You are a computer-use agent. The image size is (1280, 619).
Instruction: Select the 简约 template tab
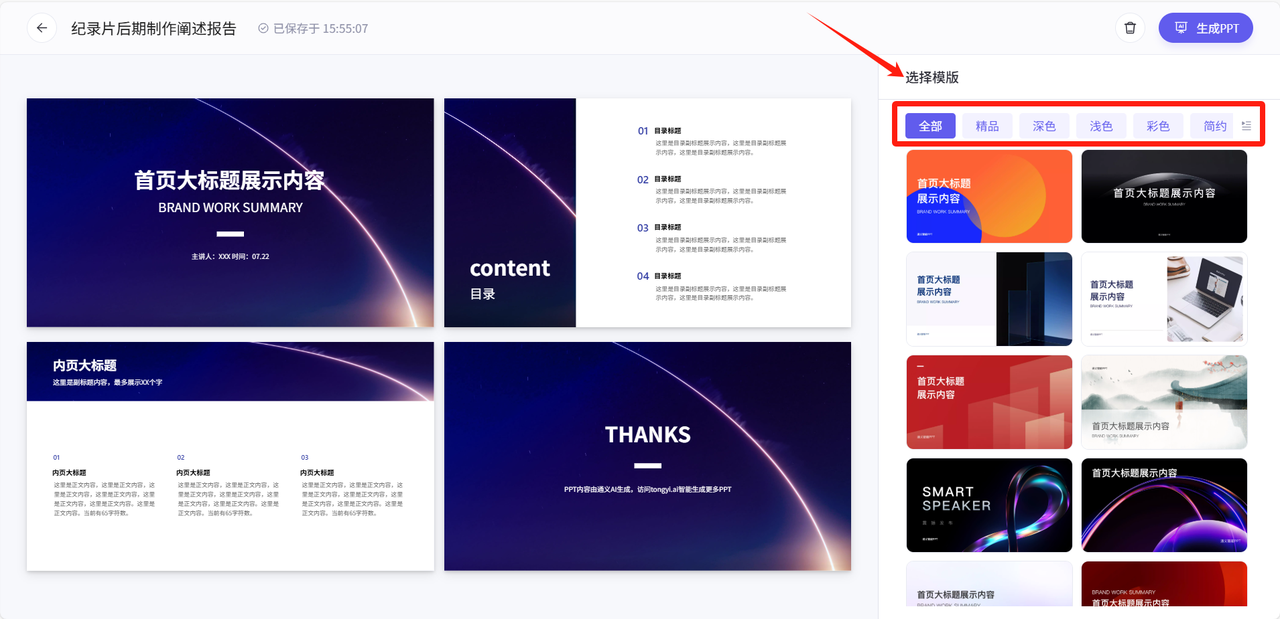1214,126
